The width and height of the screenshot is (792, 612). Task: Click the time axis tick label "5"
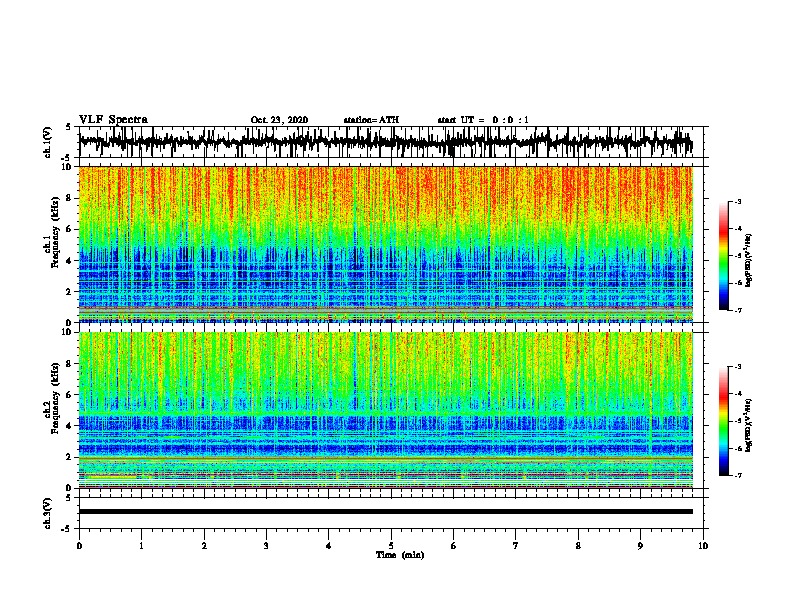coord(391,546)
